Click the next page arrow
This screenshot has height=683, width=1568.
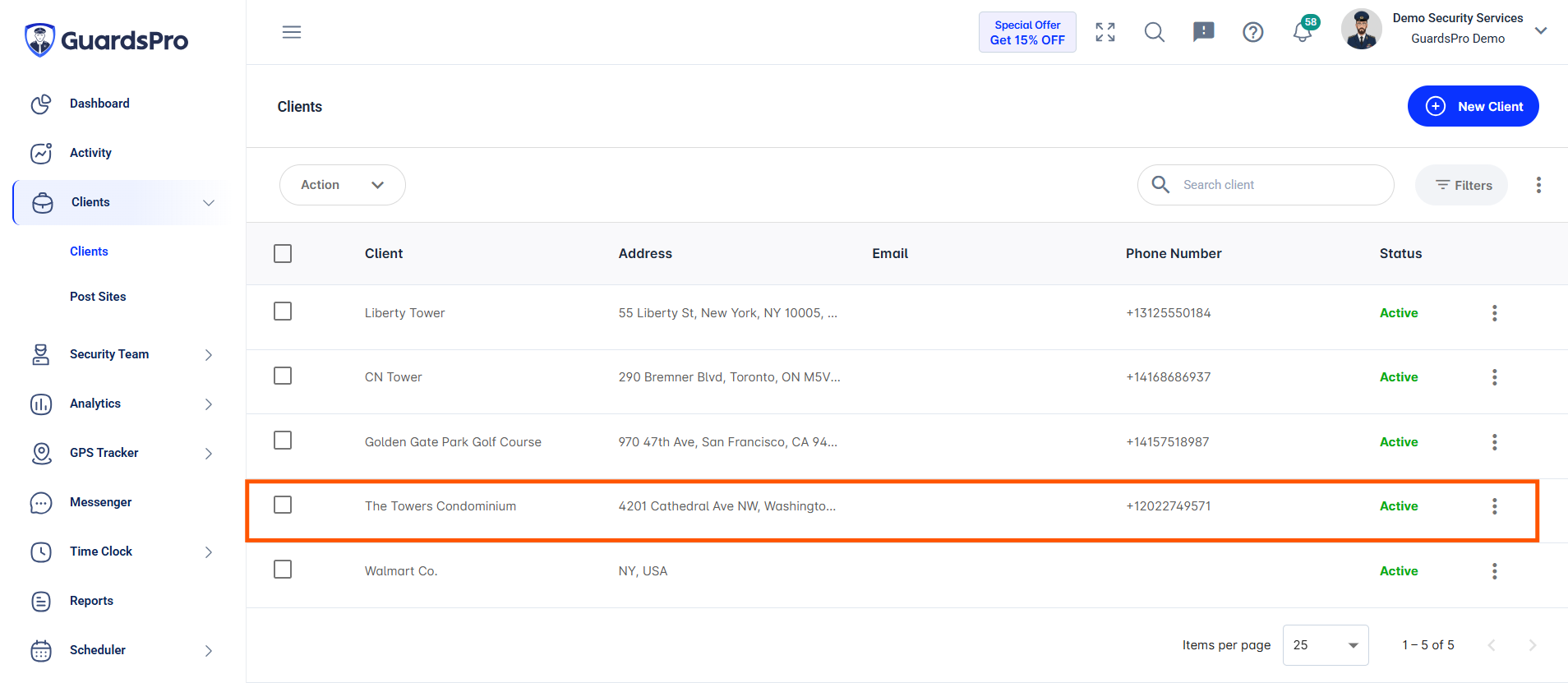[1532, 645]
